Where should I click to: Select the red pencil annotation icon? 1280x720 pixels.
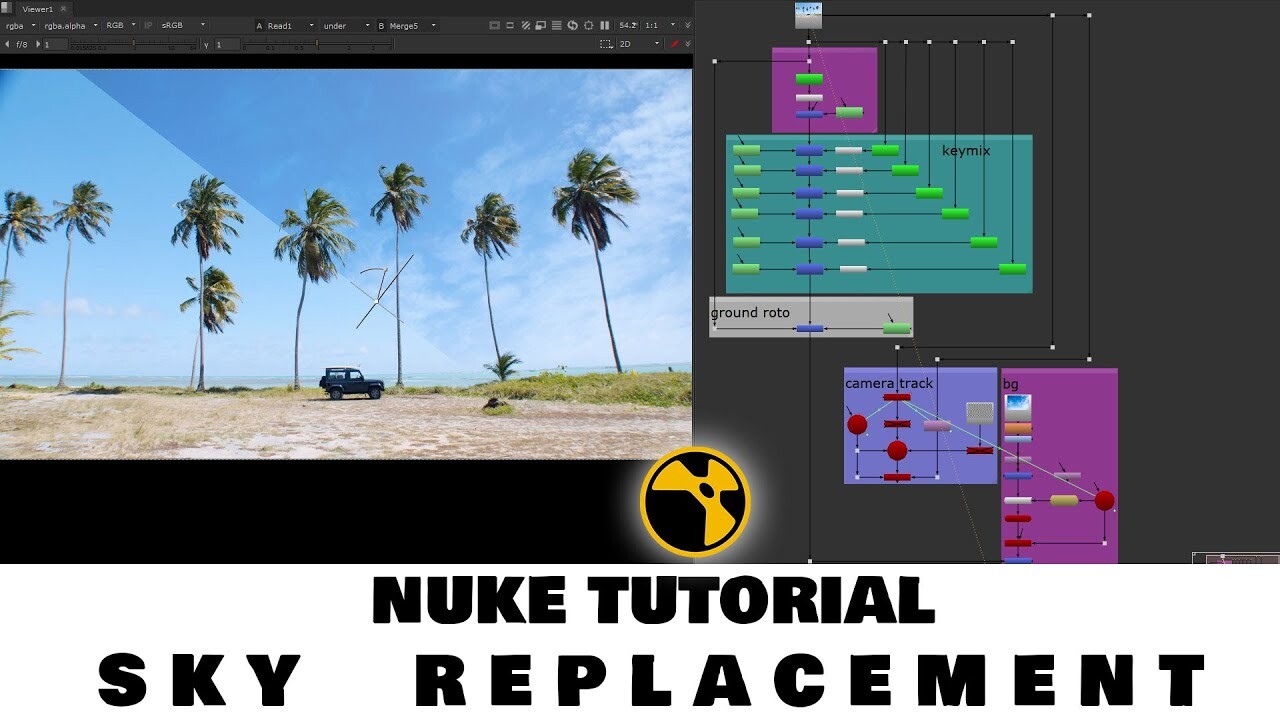click(x=674, y=44)
